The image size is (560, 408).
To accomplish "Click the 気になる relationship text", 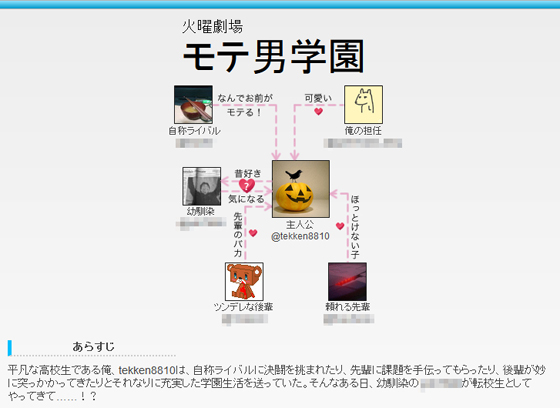I will pyautogui.click(x=246, y=199).
